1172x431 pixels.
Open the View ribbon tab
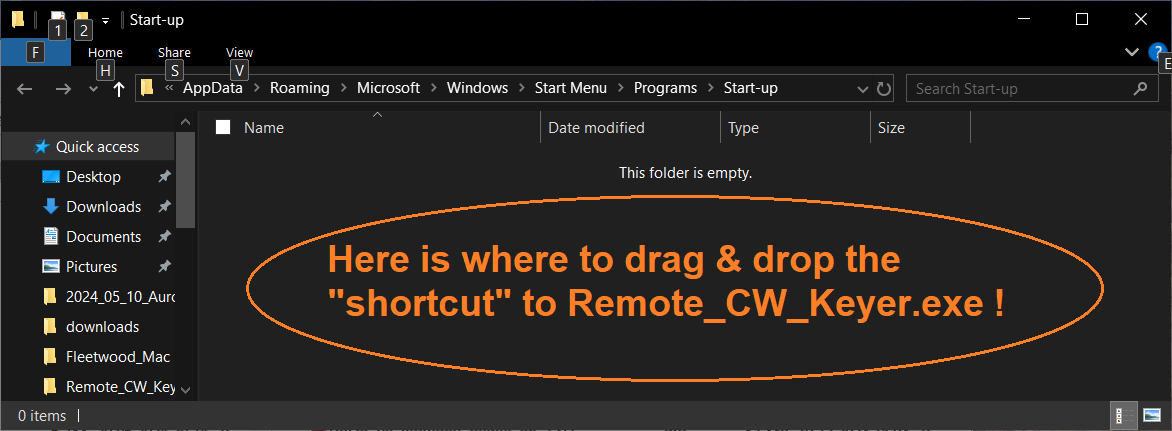pyautogui.click(x=239, y=52)
